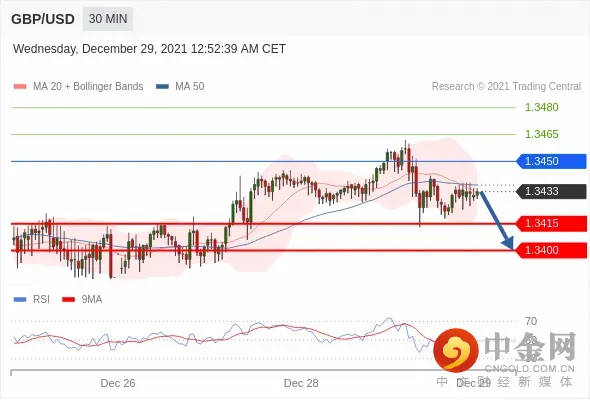Click the 1.3400 red target tag
The image size is (590, 400).
point(551,250)
